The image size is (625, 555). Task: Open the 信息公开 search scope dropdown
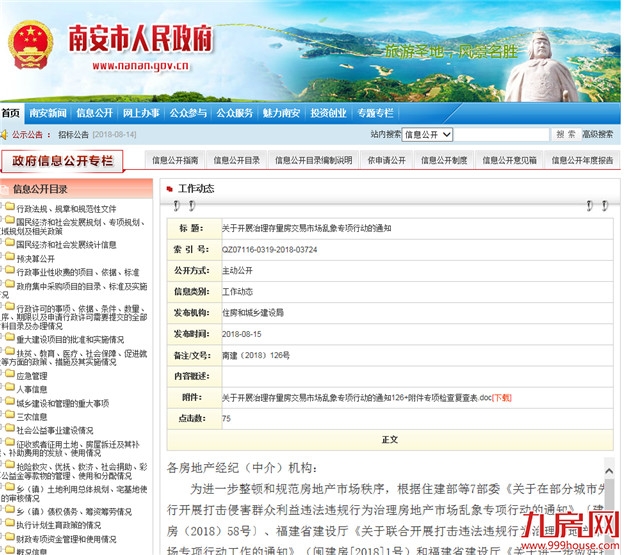(x=427, y=135)
